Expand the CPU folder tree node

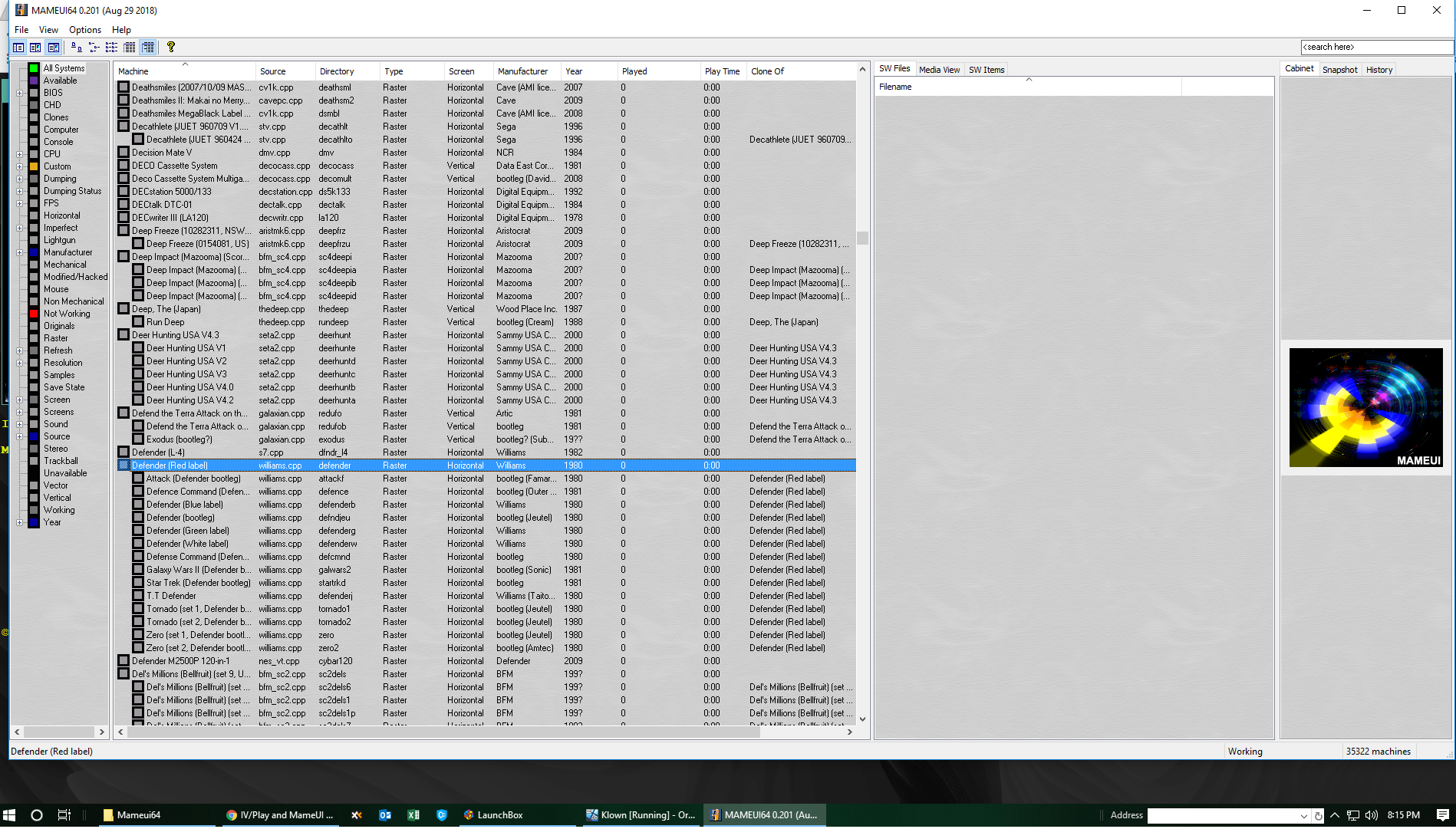(20, 154)
